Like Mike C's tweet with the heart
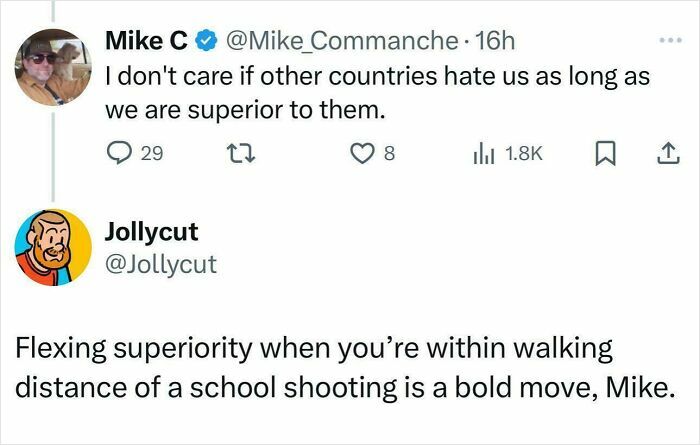The height and width of the screenshot is (445, 700). point(362,154)
